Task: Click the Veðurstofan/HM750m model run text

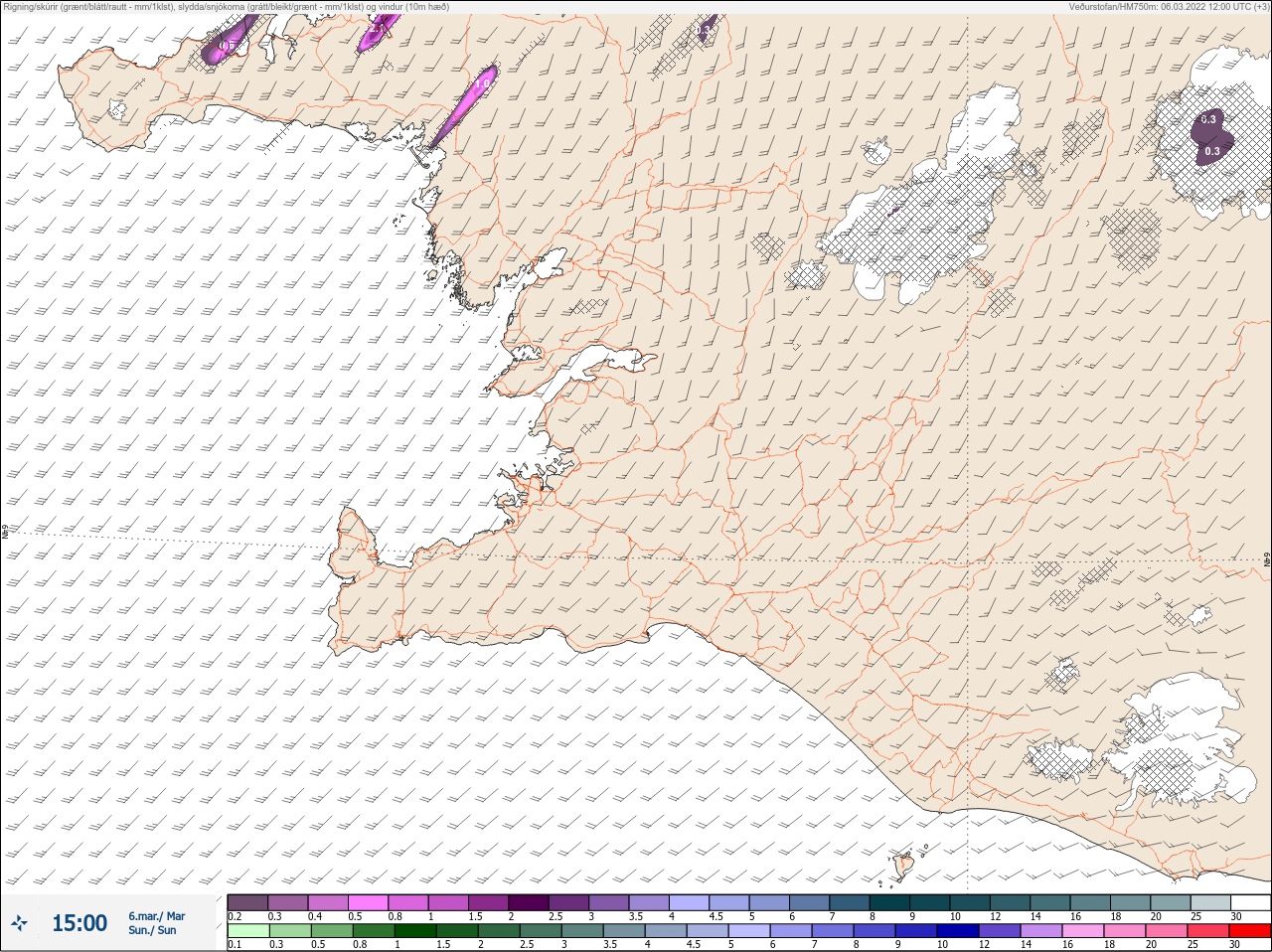Action: [1168, 7]
